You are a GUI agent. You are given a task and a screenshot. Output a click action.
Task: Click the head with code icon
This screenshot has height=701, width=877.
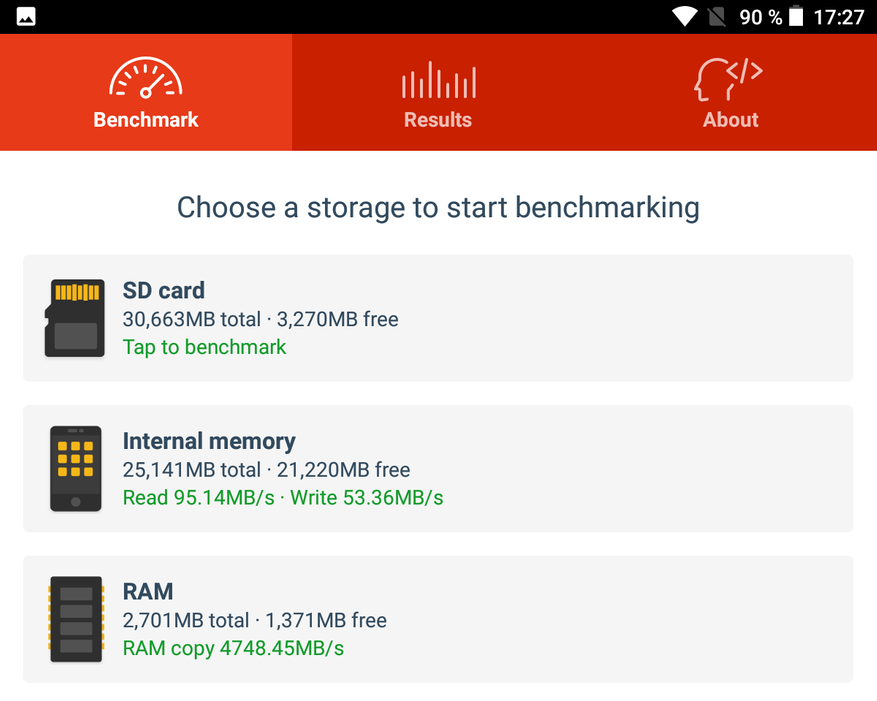728,79
